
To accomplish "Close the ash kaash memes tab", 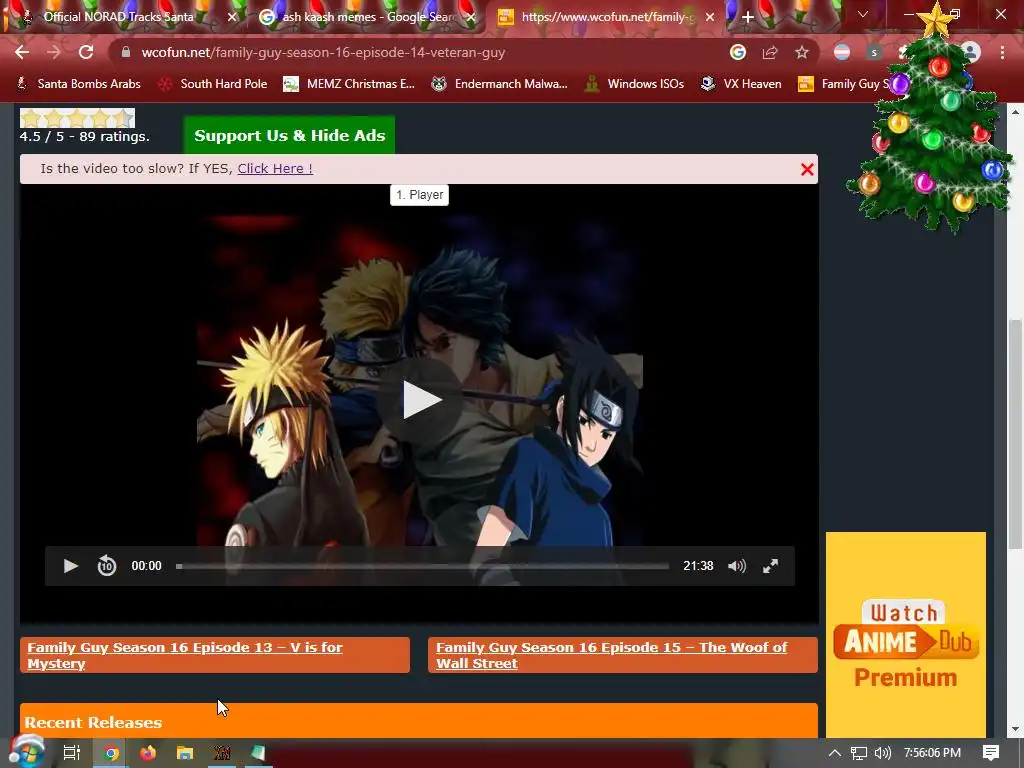I will tap(471, 18).
